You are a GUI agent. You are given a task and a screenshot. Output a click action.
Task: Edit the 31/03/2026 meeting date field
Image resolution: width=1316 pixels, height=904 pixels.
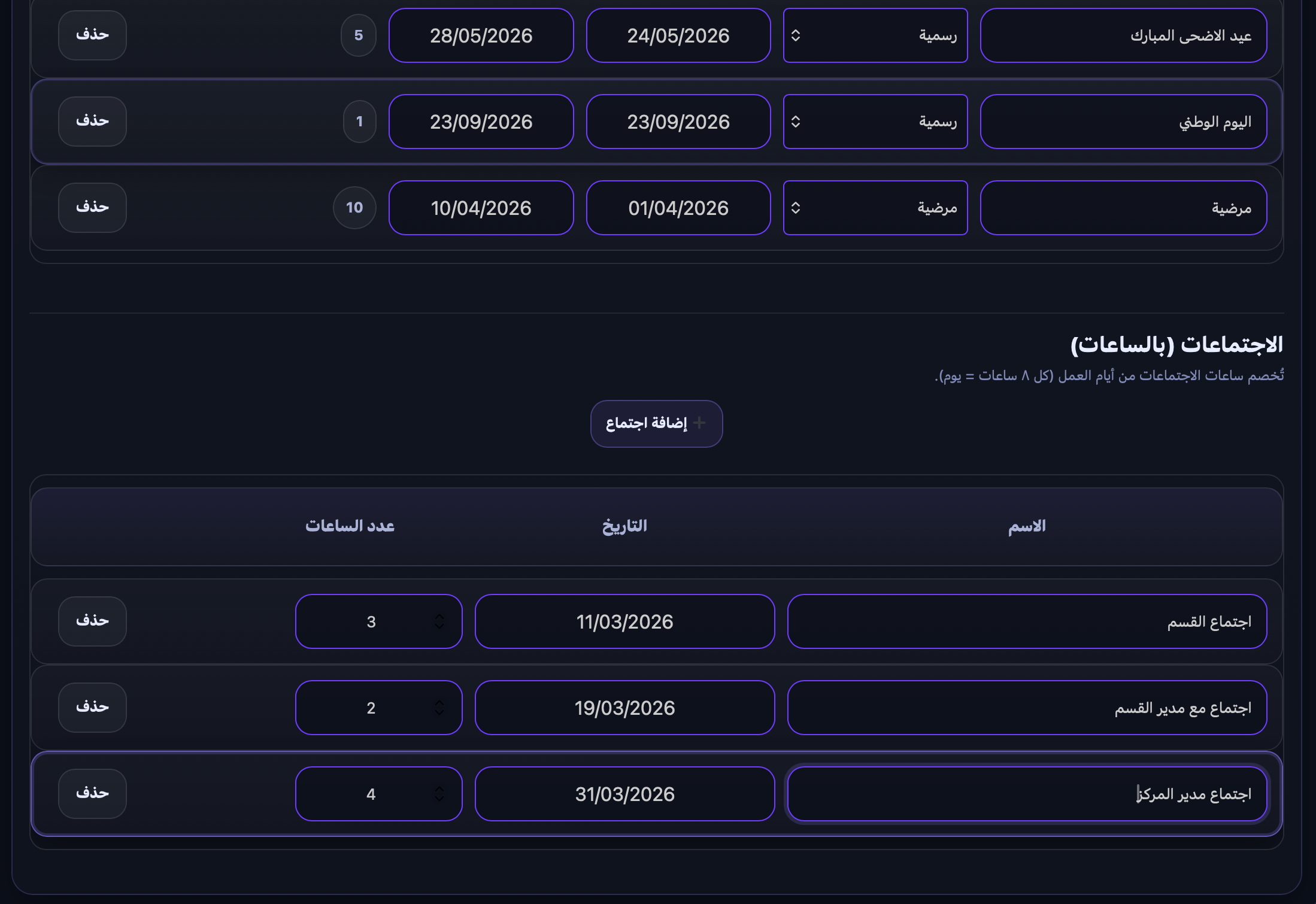624,794
